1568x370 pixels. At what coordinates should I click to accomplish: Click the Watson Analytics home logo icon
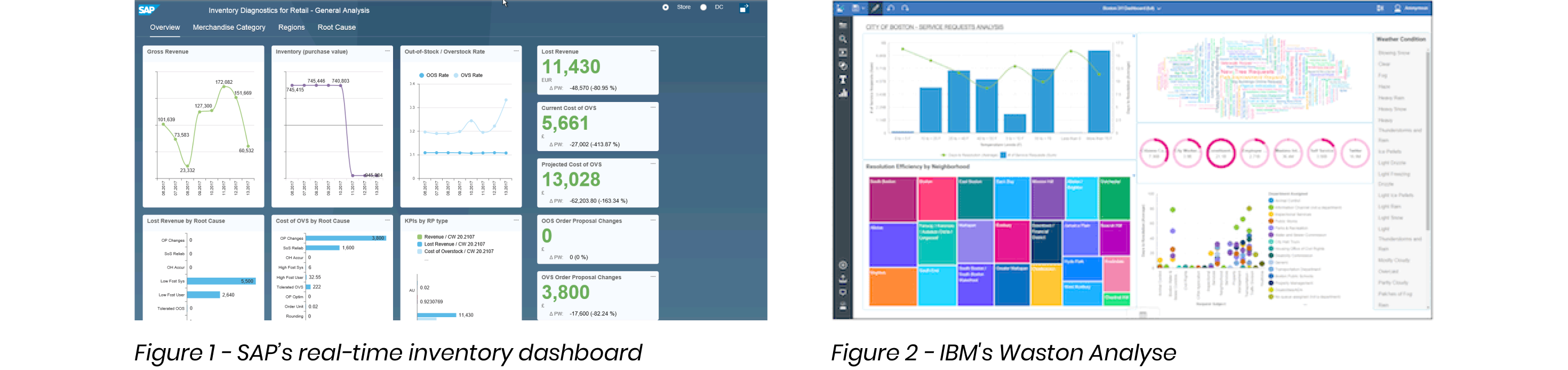(841, 9)
